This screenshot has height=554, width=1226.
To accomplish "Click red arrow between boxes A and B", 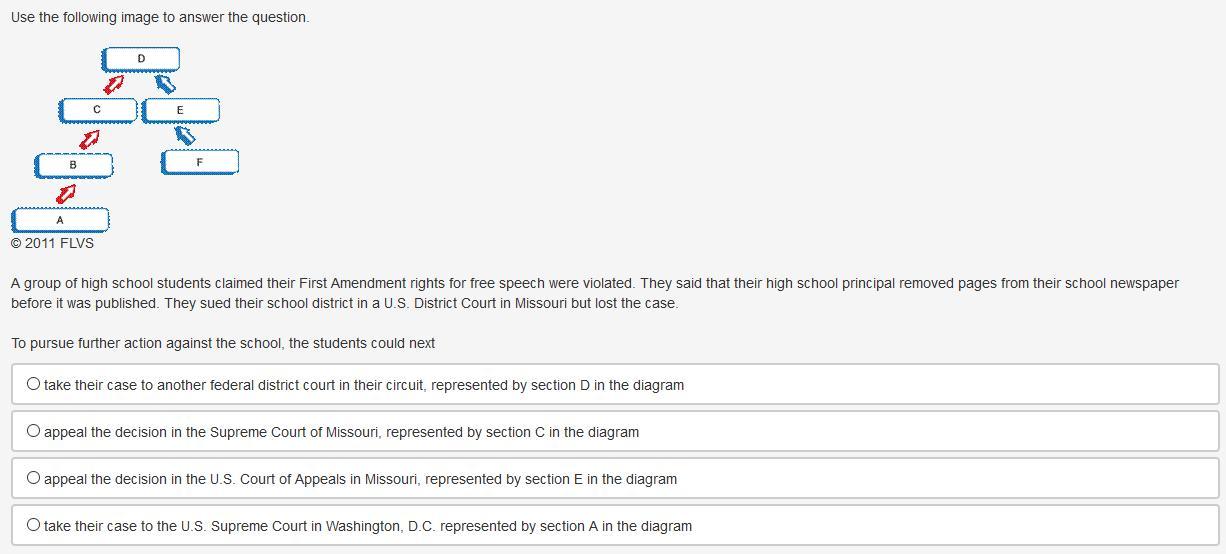I will tap(66, 192).
